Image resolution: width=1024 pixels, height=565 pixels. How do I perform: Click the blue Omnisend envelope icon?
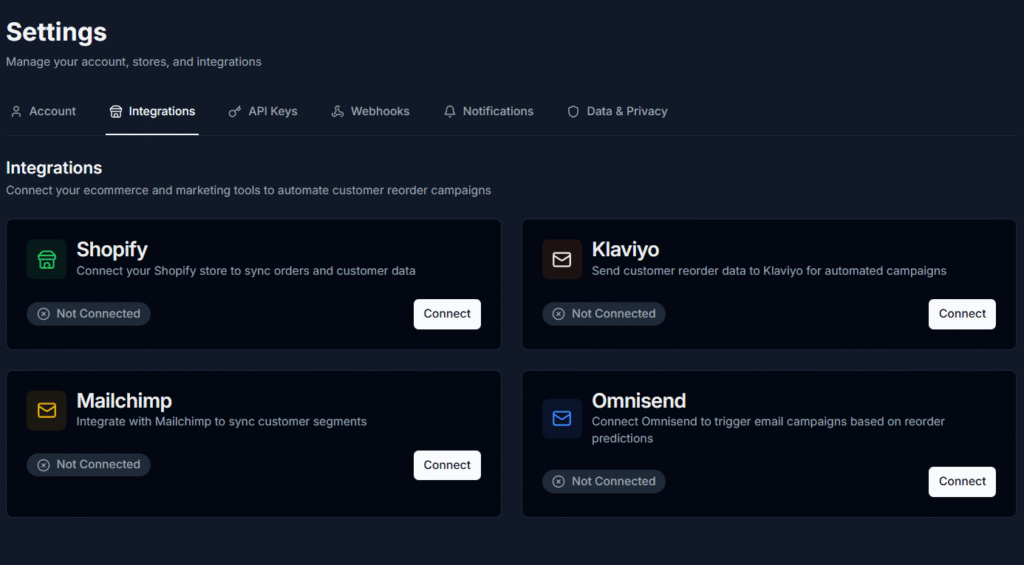point(562,419)
